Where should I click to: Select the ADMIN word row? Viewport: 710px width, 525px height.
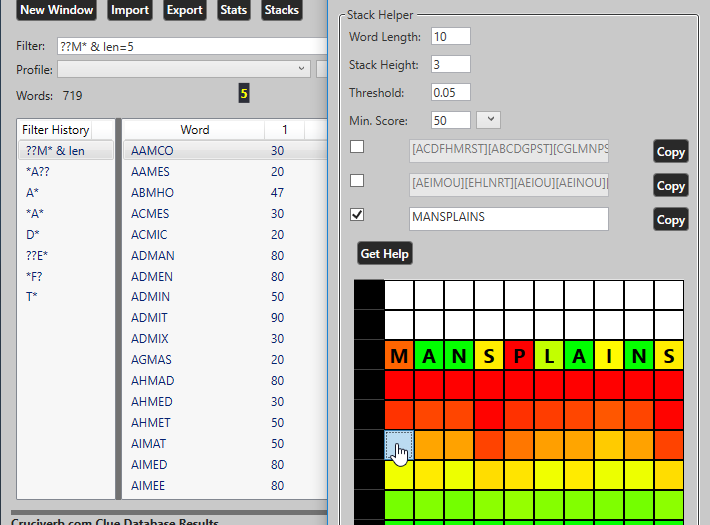coord(225,297)
